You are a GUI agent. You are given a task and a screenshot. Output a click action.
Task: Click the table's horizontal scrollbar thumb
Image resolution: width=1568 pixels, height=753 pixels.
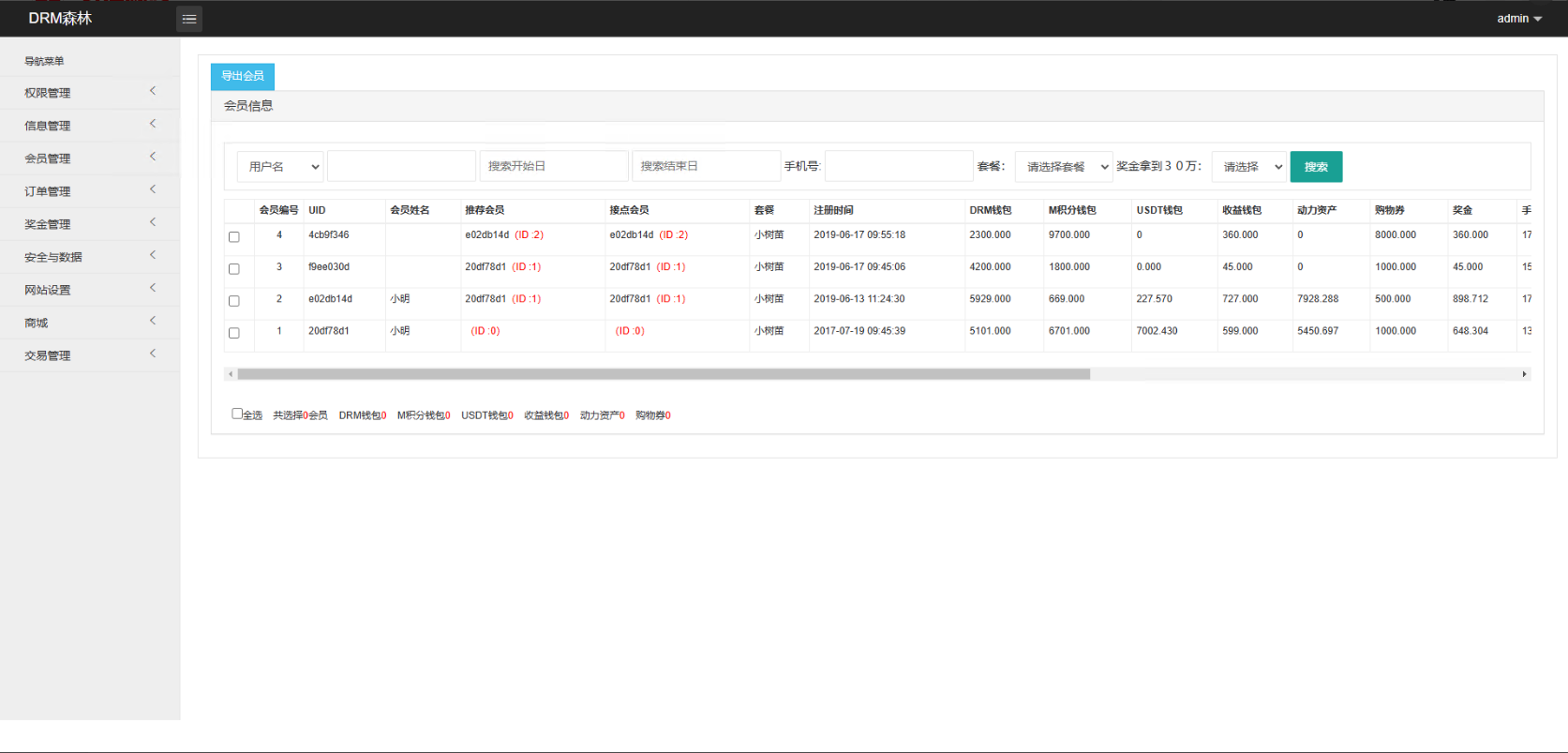coord(664,374)
